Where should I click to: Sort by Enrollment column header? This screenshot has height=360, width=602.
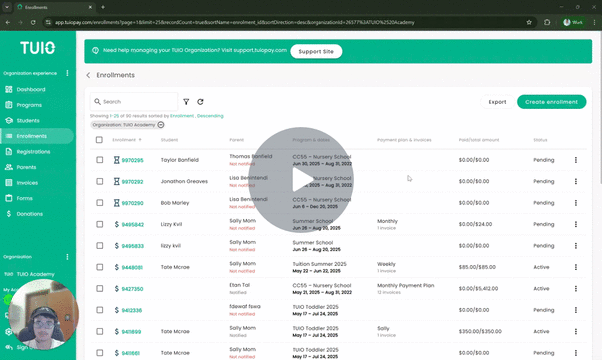click(x=127, y=140)
